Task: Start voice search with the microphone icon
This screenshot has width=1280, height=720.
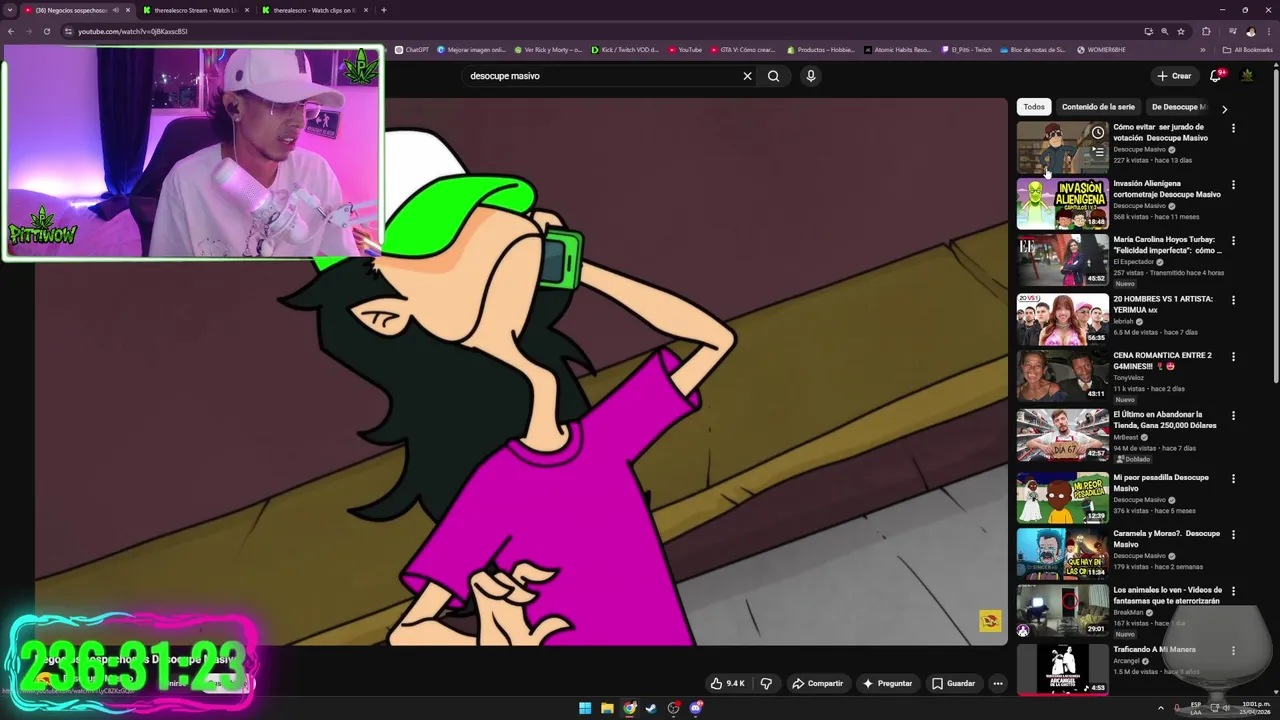Action: point(811,76)
